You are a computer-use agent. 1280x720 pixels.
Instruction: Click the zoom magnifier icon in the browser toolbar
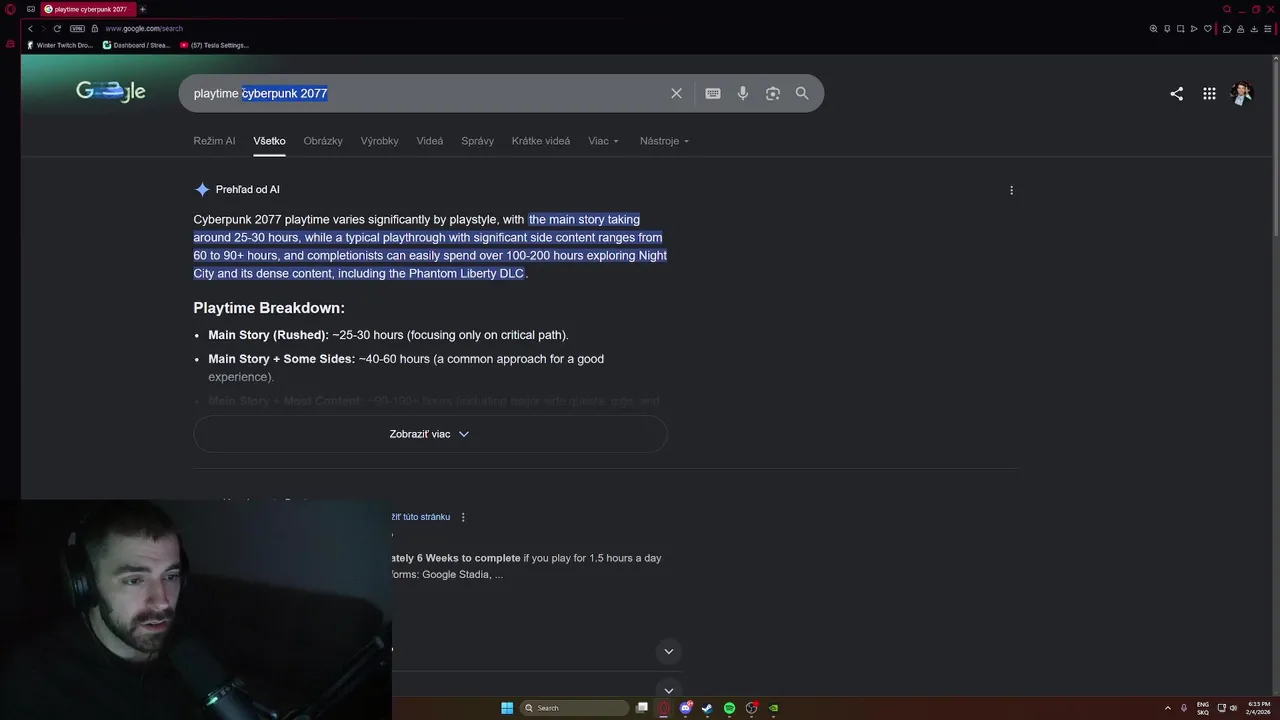[x=1154, y=28]
